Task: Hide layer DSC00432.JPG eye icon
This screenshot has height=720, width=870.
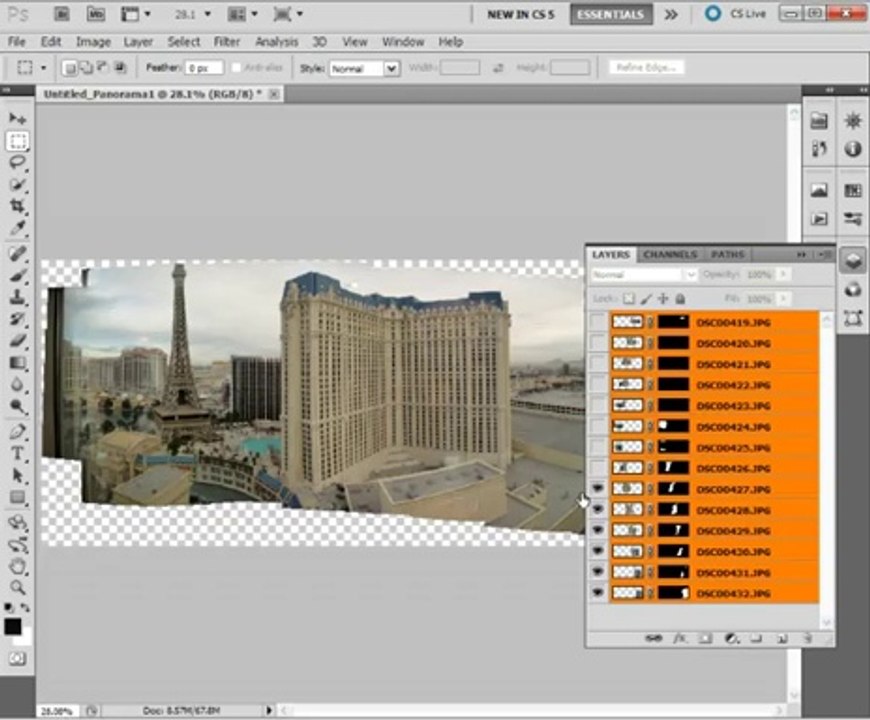Action: tap(598, 593)
